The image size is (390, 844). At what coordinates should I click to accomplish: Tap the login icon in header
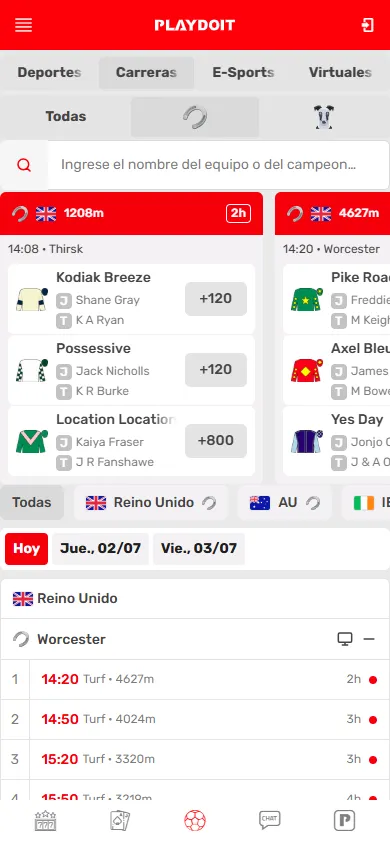click(x=367, y=25)
